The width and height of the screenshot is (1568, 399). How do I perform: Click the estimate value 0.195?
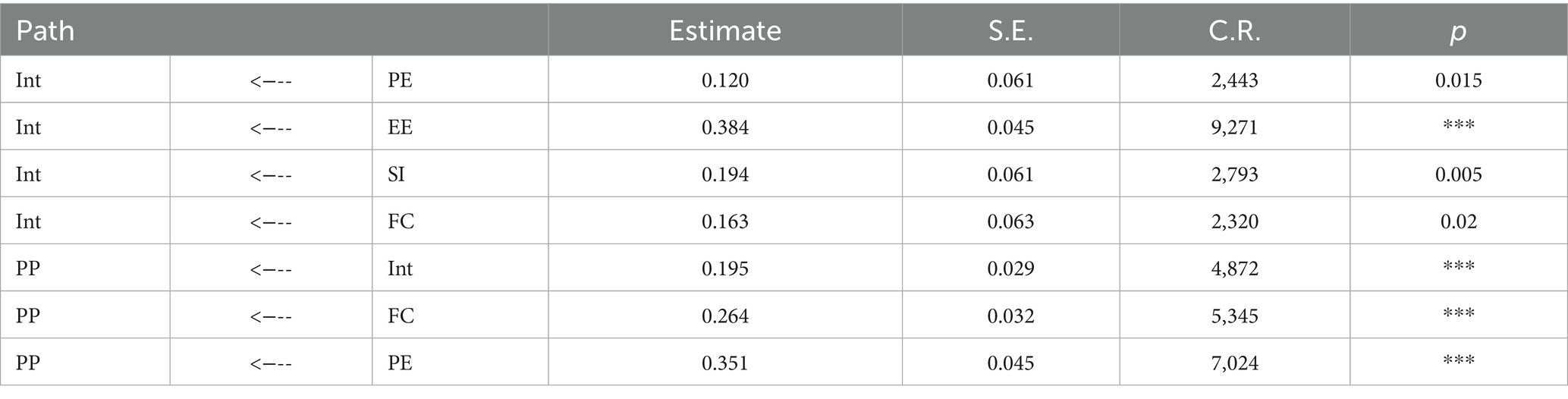click(724, 269)
